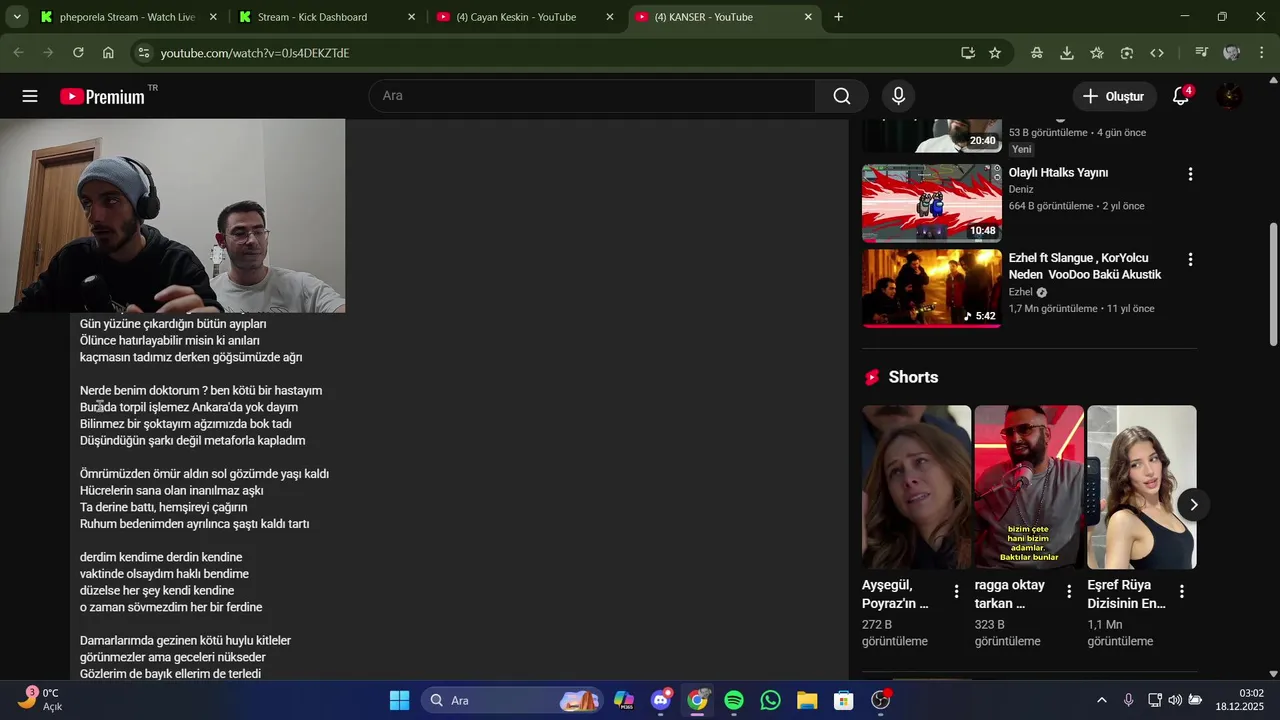Open the system volume speaker icon
This screenshot has width=1280, height=720.
[x=1175, y=700]
